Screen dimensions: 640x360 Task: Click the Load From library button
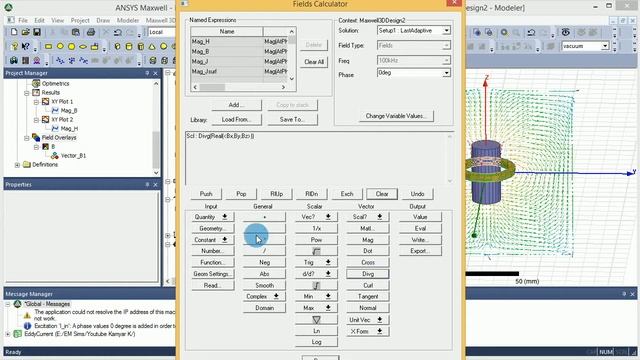pos(236,120)
